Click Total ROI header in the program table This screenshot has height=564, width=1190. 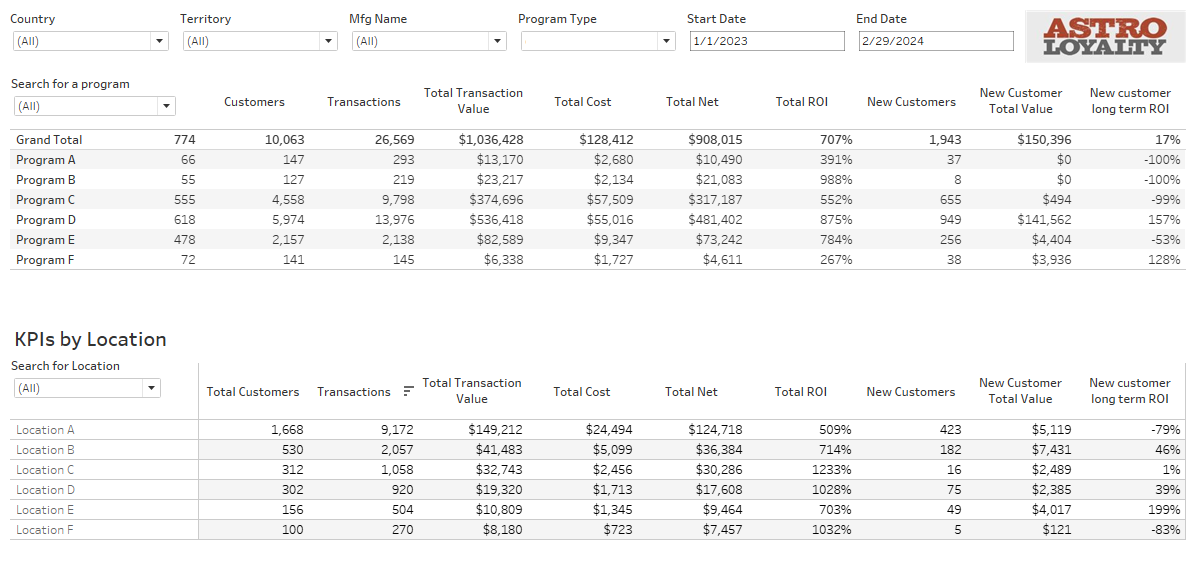(x=801, y=102)
